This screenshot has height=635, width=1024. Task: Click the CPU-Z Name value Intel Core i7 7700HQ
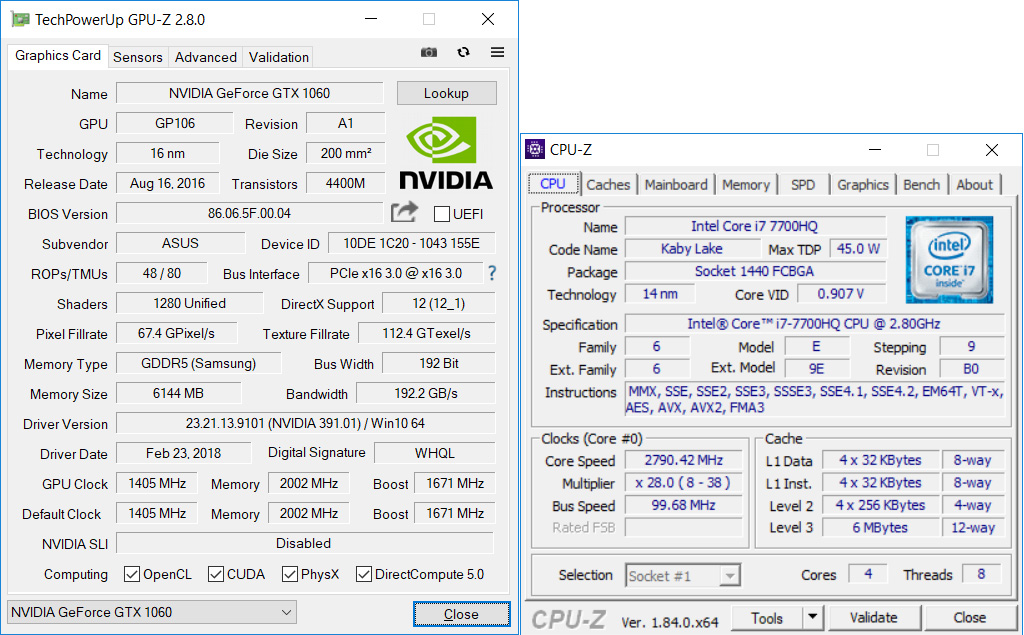coord(755,226)
